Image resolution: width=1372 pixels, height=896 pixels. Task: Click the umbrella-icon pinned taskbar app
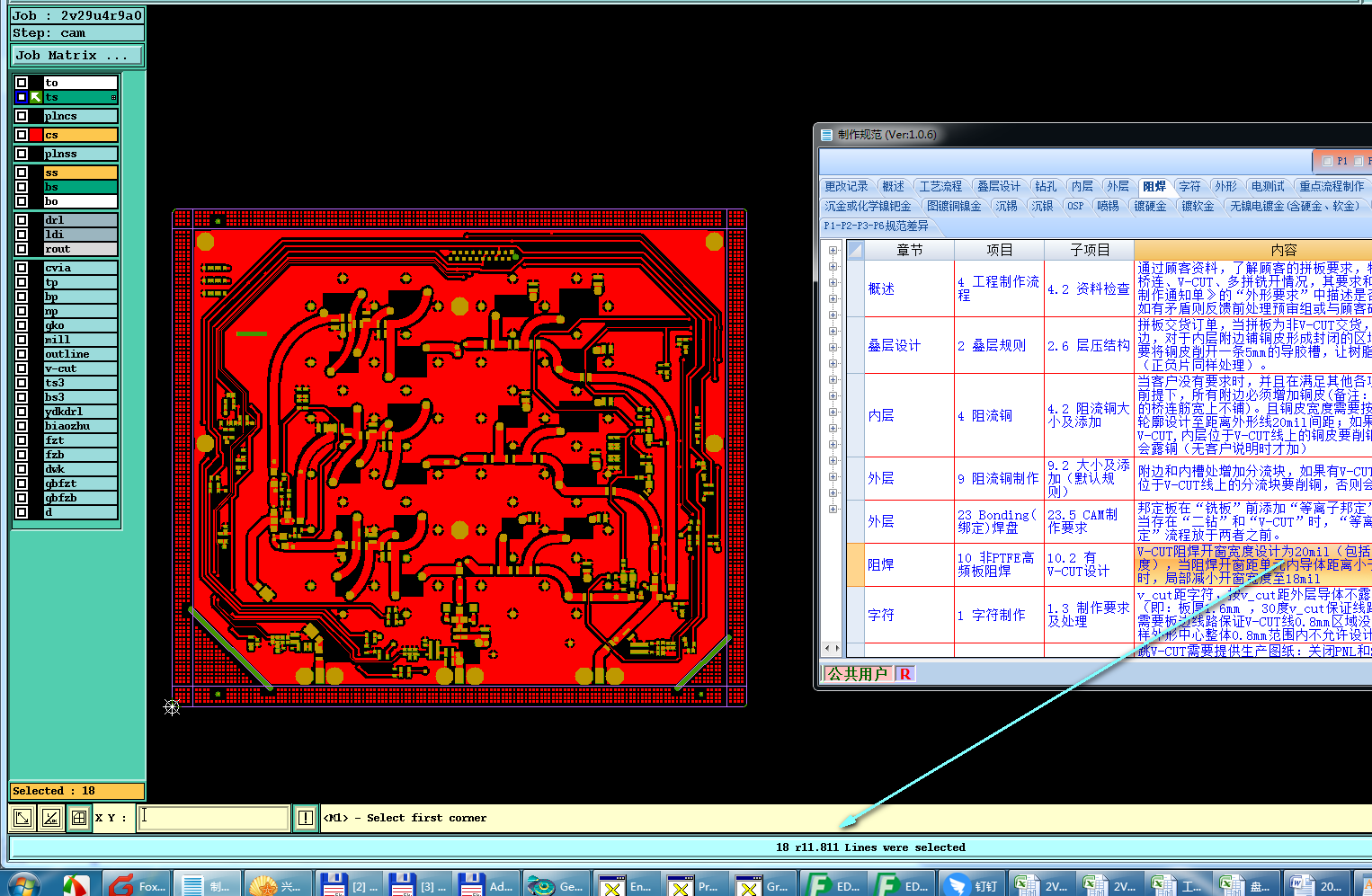coord(76,885)
